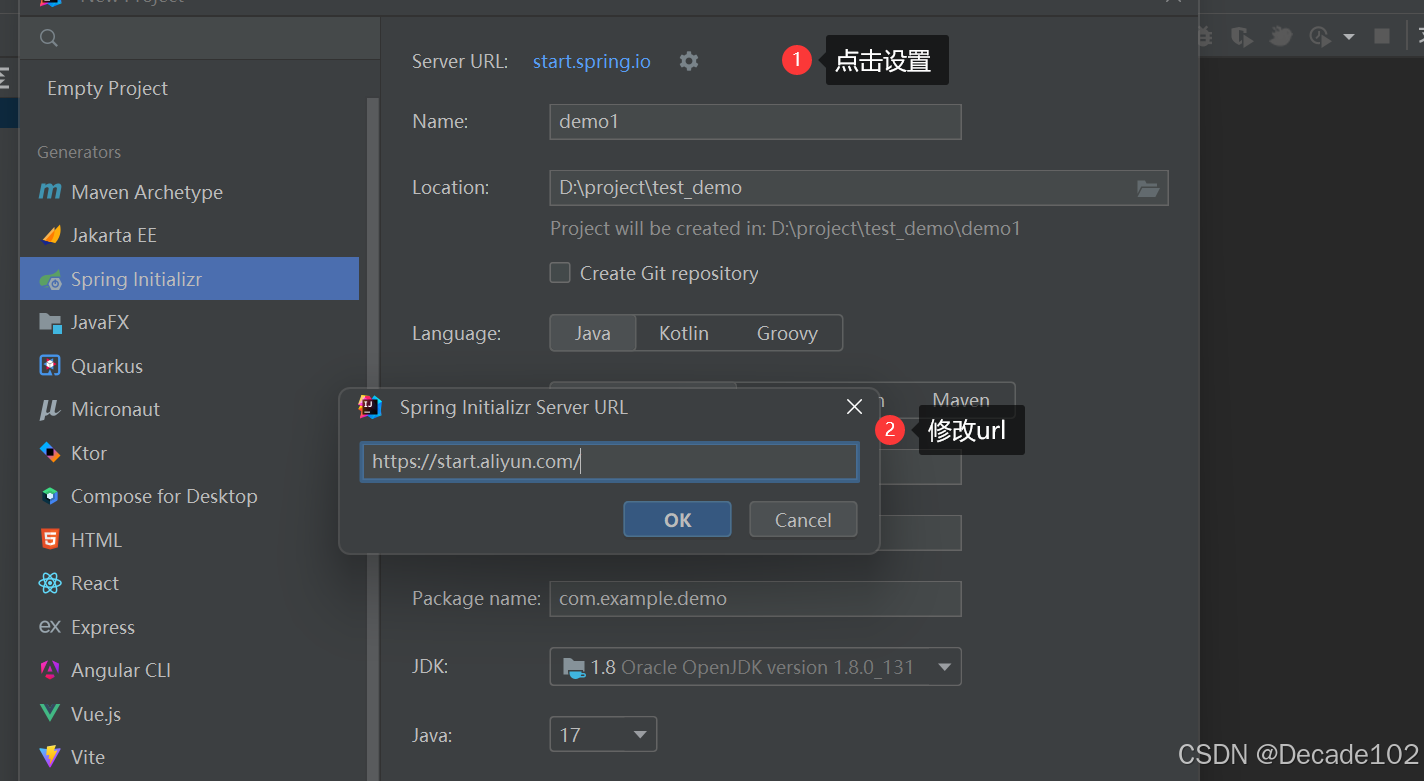Click the generators search field
This screenshot has height=781, width=1424.
point(199,38)
